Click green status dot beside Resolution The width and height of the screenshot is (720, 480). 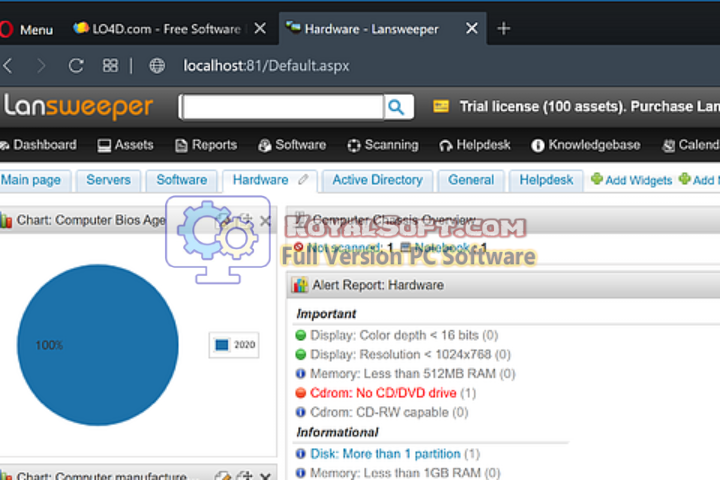[x=301, y=355]
